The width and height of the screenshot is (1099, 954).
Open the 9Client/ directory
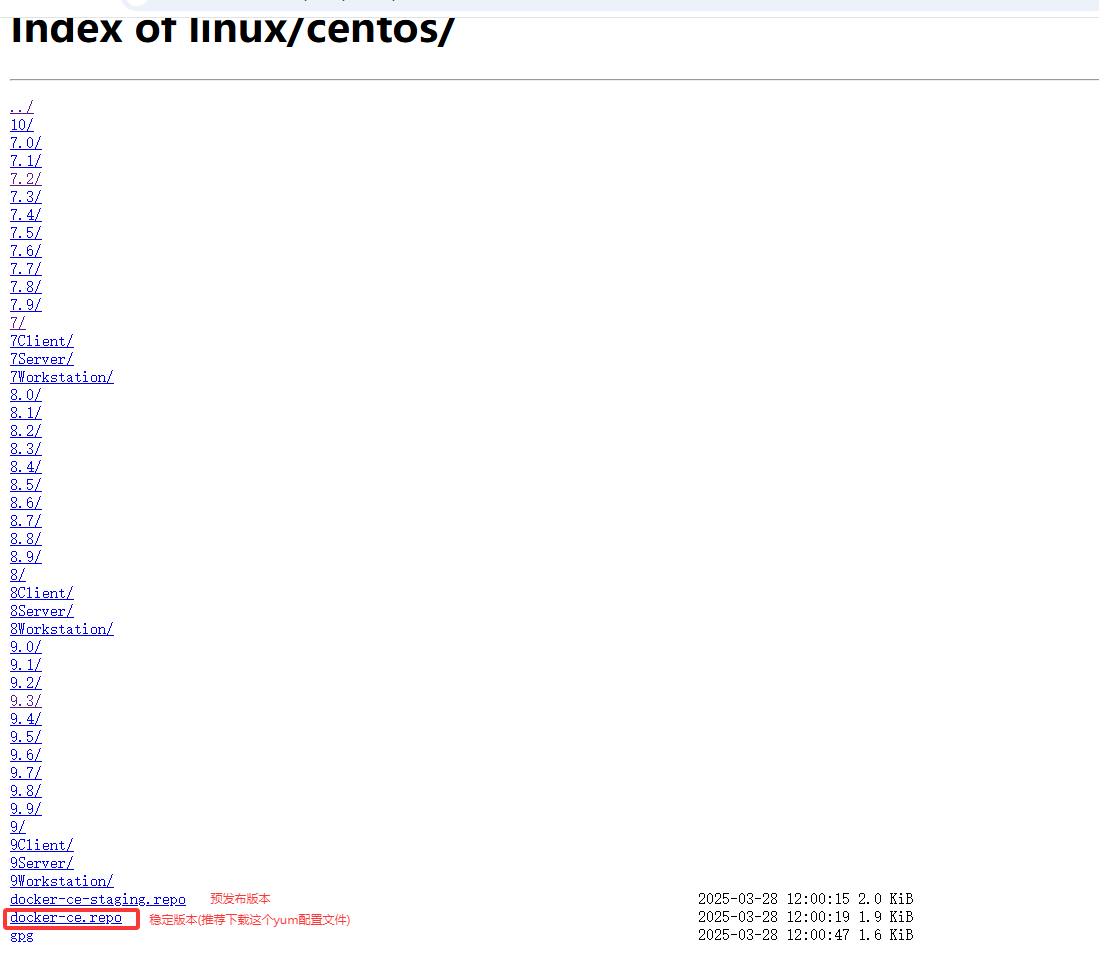tap(41, 845)
